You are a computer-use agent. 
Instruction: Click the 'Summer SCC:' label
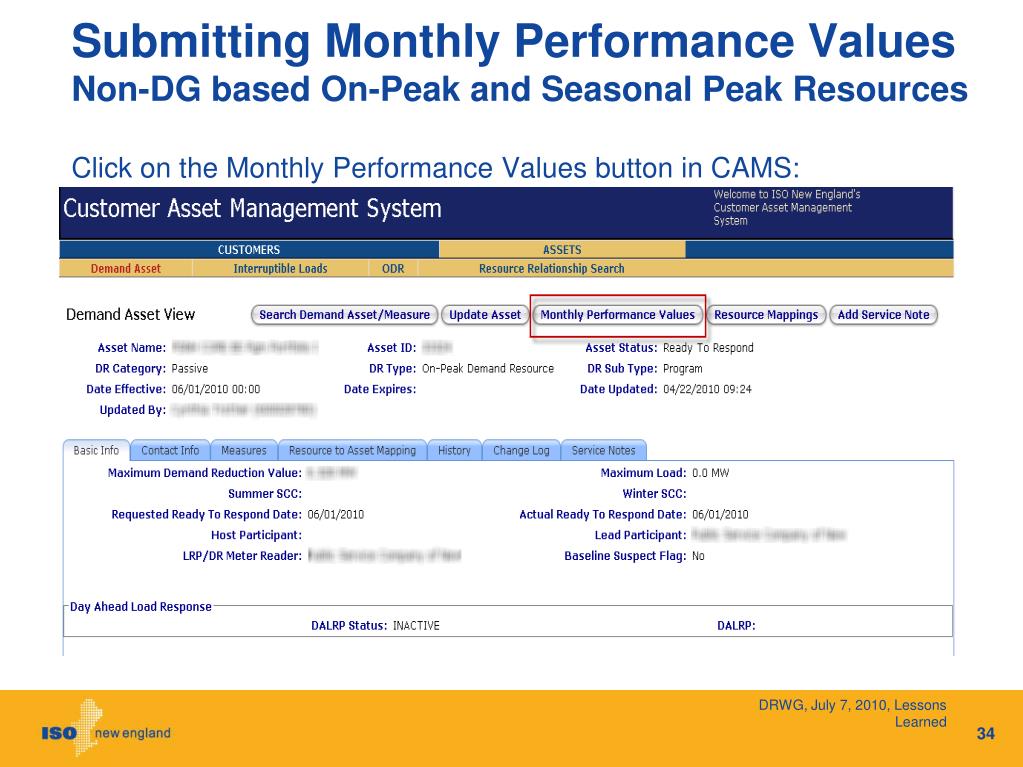click(265, 494)
